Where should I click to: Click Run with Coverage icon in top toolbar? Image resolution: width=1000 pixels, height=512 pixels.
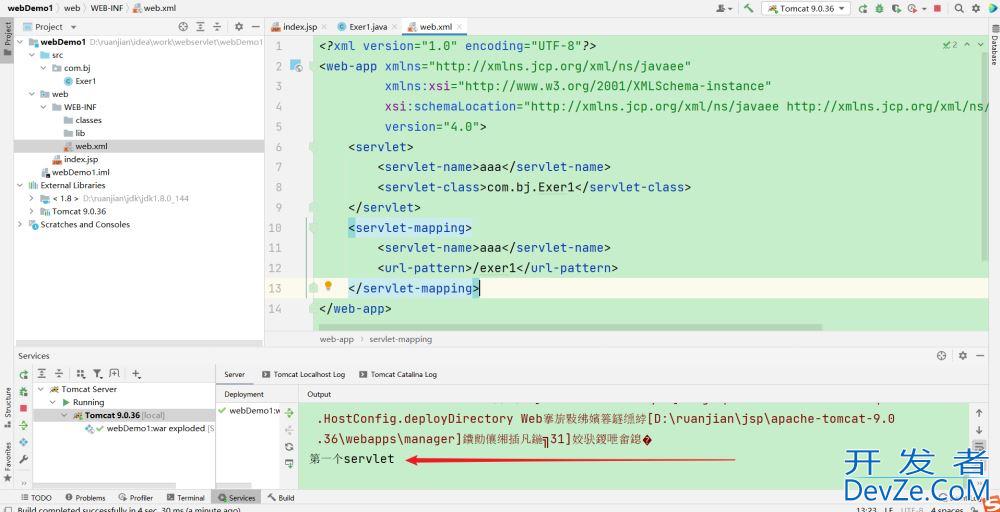(896, 8)
